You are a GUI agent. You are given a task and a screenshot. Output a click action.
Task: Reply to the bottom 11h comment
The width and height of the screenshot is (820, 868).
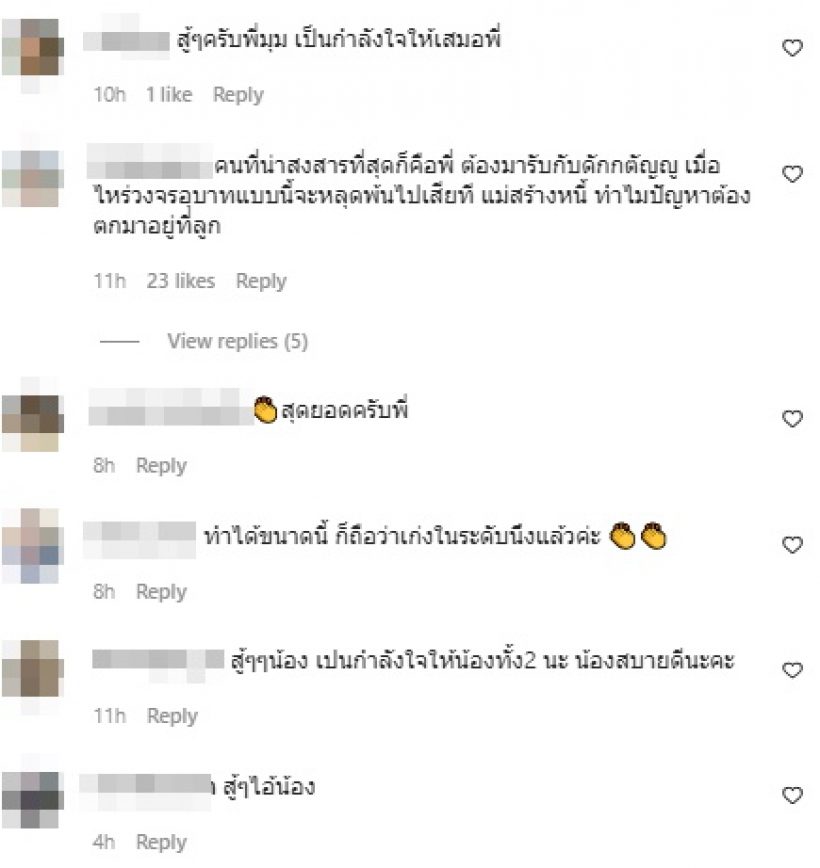coord(172,716)
